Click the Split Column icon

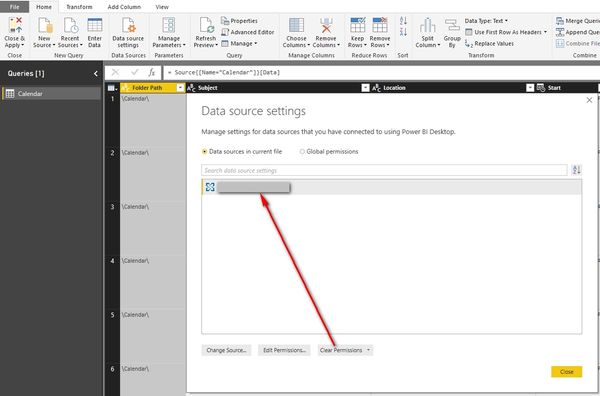[427, 25]
